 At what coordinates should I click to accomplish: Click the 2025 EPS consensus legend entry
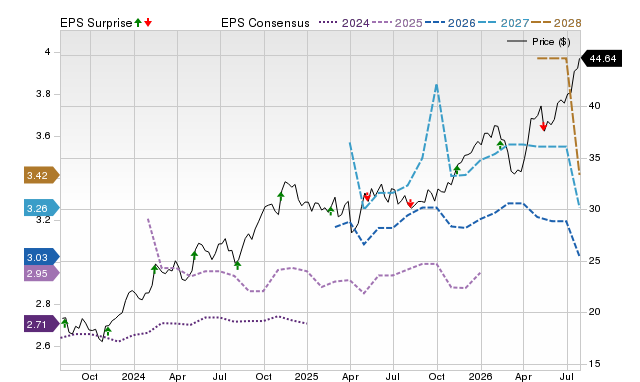pos(397,23)
